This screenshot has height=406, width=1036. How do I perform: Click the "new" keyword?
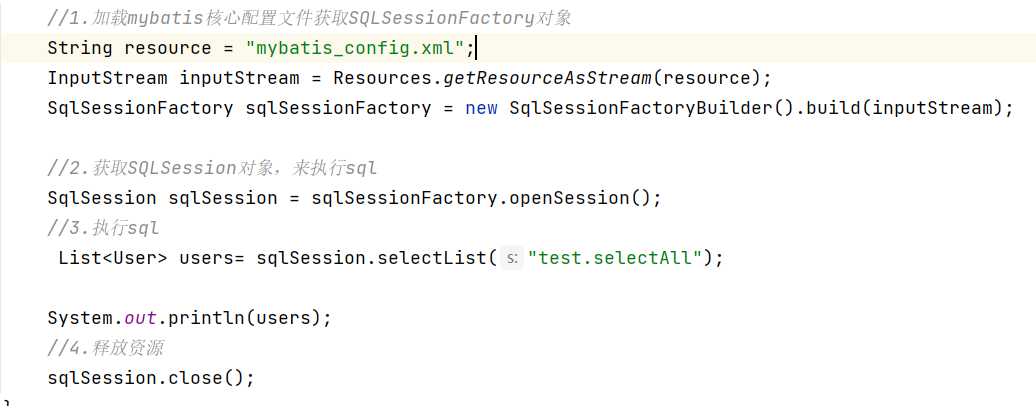tap(481, 108)
